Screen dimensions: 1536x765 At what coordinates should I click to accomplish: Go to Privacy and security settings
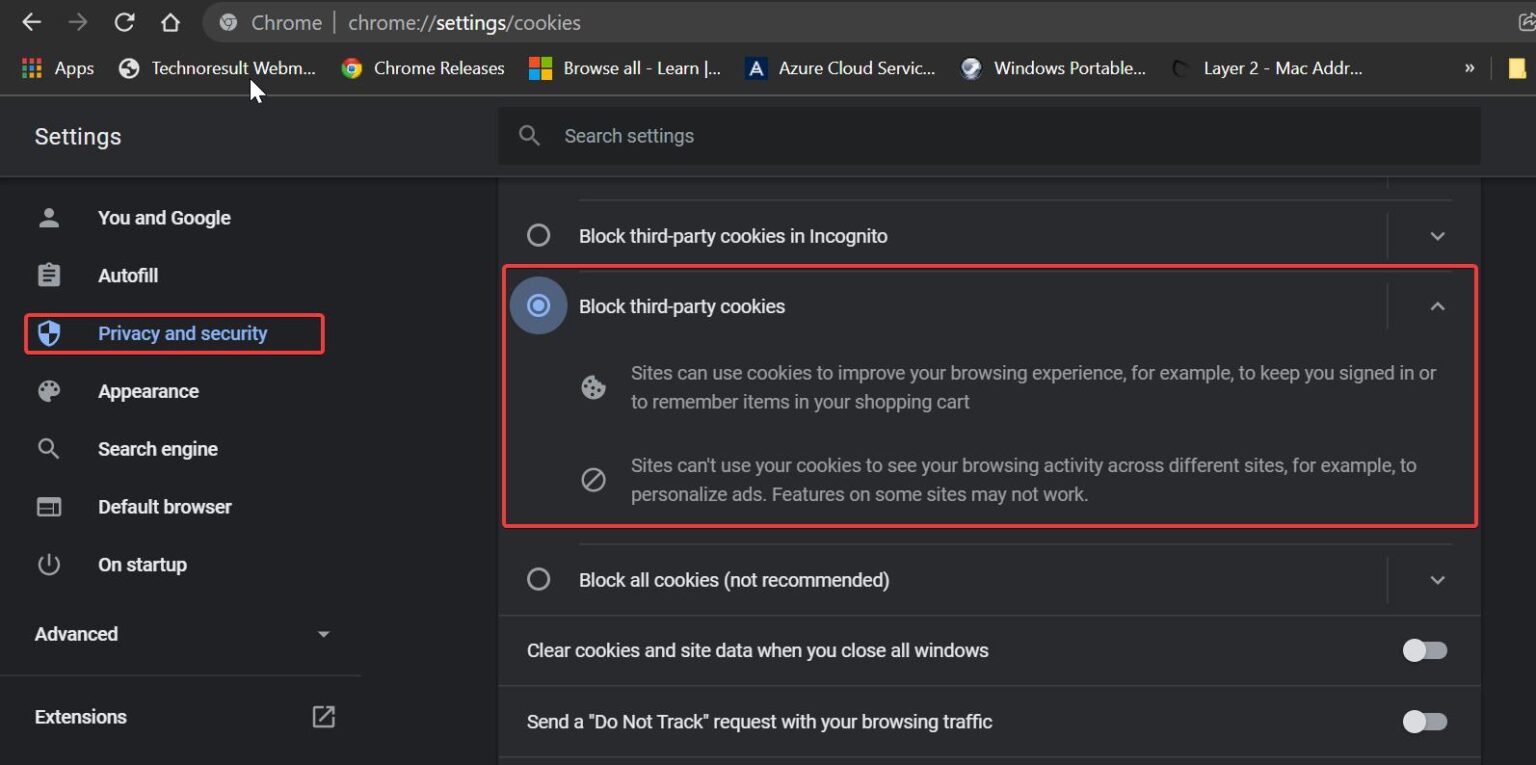[182, 333]
